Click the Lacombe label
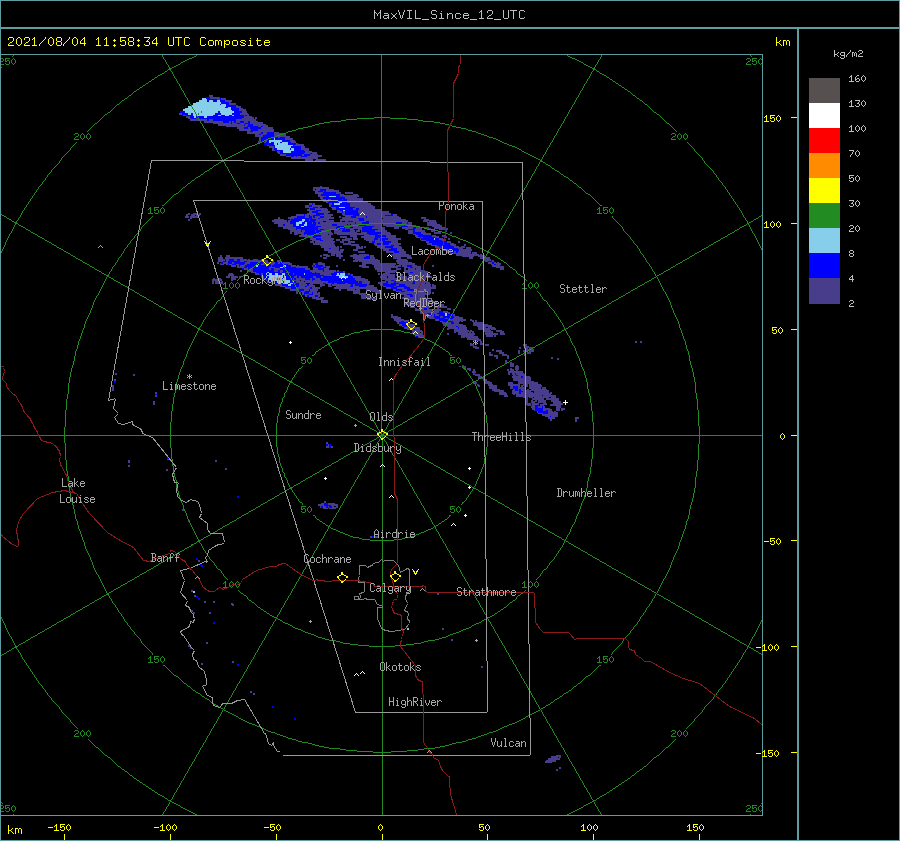Viewport: 900px width, 841px height. tap(432, 251)
